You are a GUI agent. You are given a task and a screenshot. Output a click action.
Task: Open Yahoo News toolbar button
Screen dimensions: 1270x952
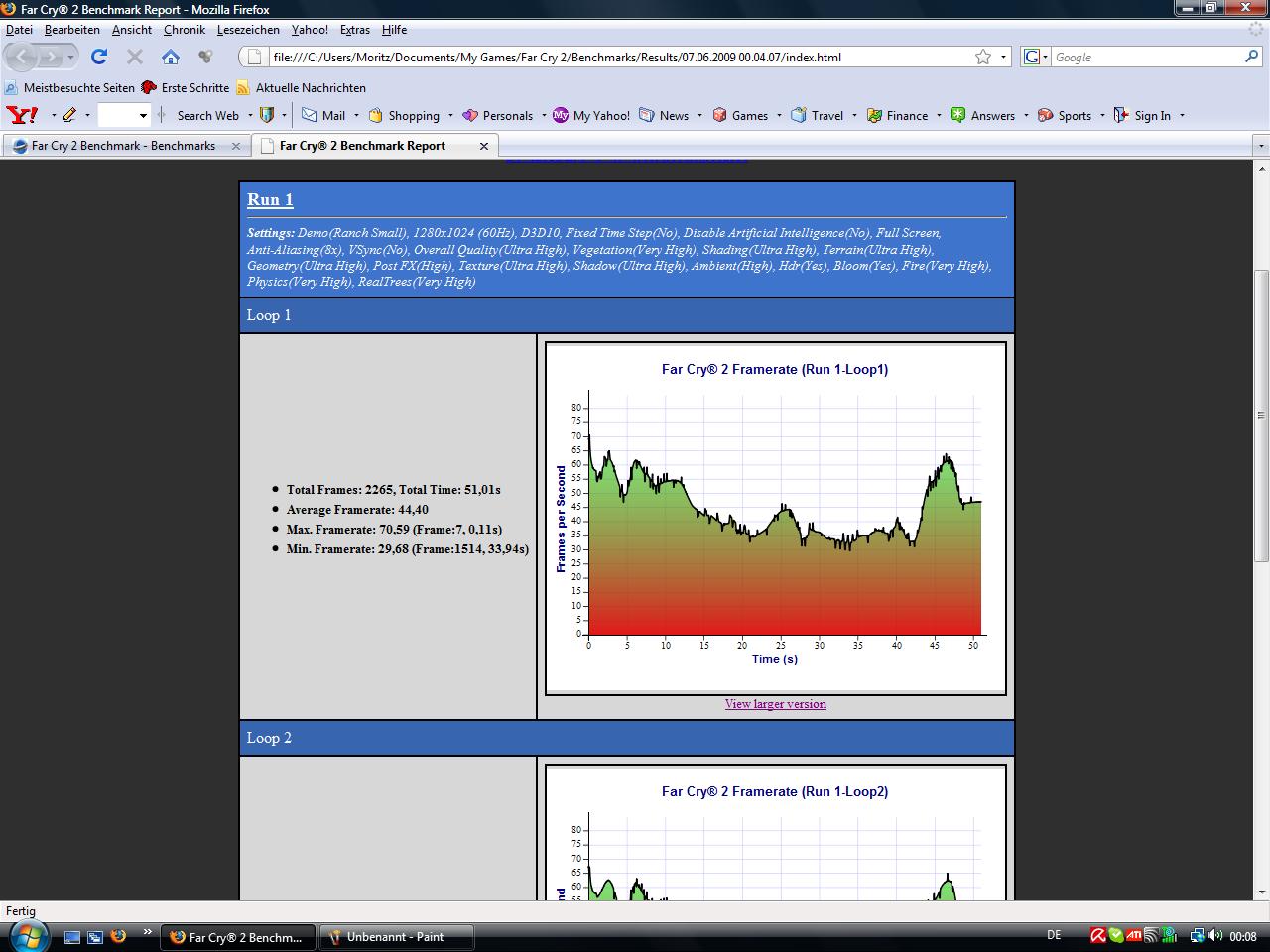tap(664, 115)
